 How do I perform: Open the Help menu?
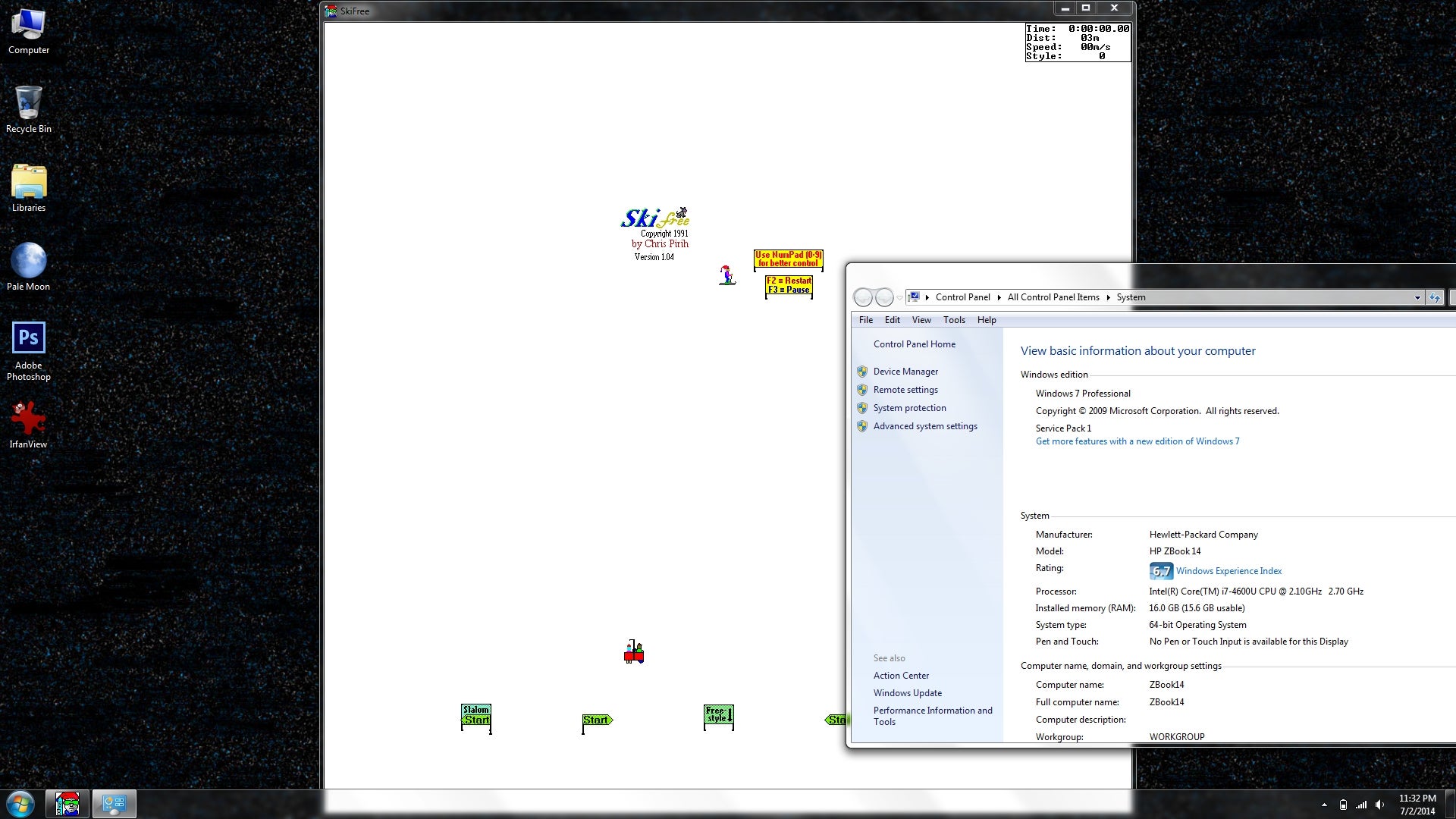[x=987, y=320]
